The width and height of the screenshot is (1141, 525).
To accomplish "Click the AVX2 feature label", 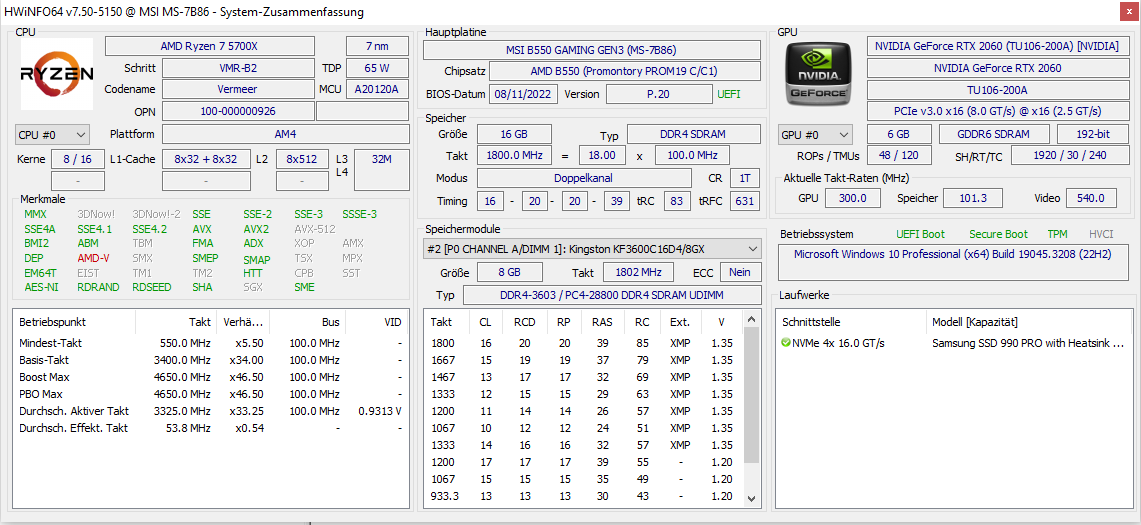I will click(256, 229).
